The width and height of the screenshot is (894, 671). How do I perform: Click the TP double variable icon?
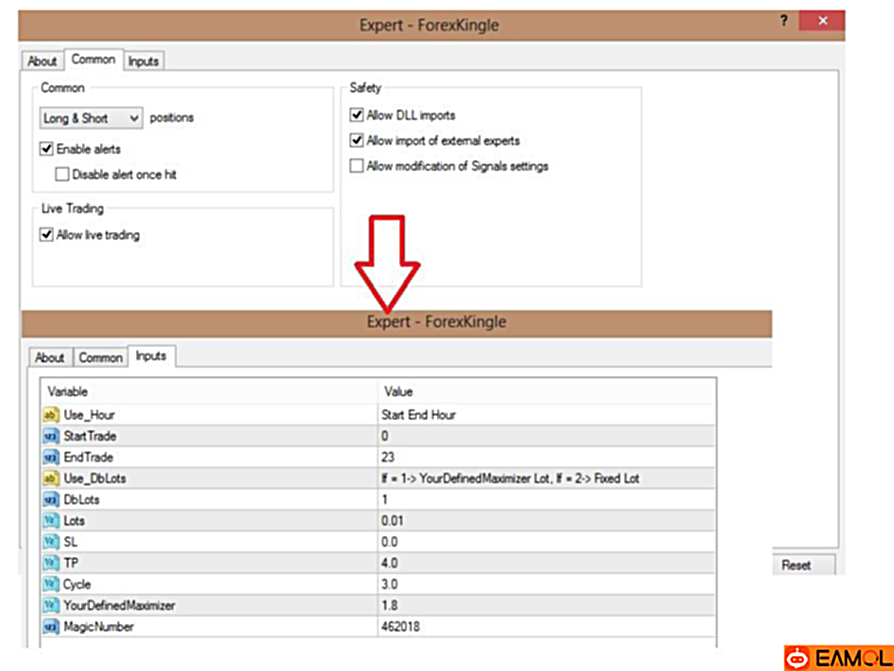point(51,563)
